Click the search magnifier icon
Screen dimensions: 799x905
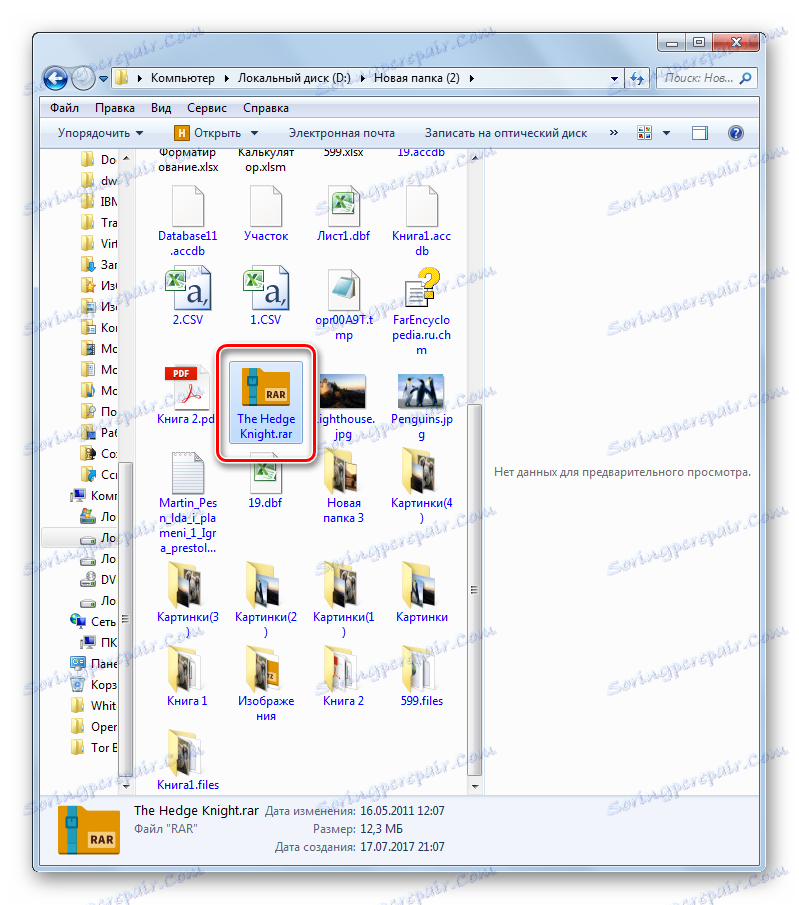click(x=745, y=78)
